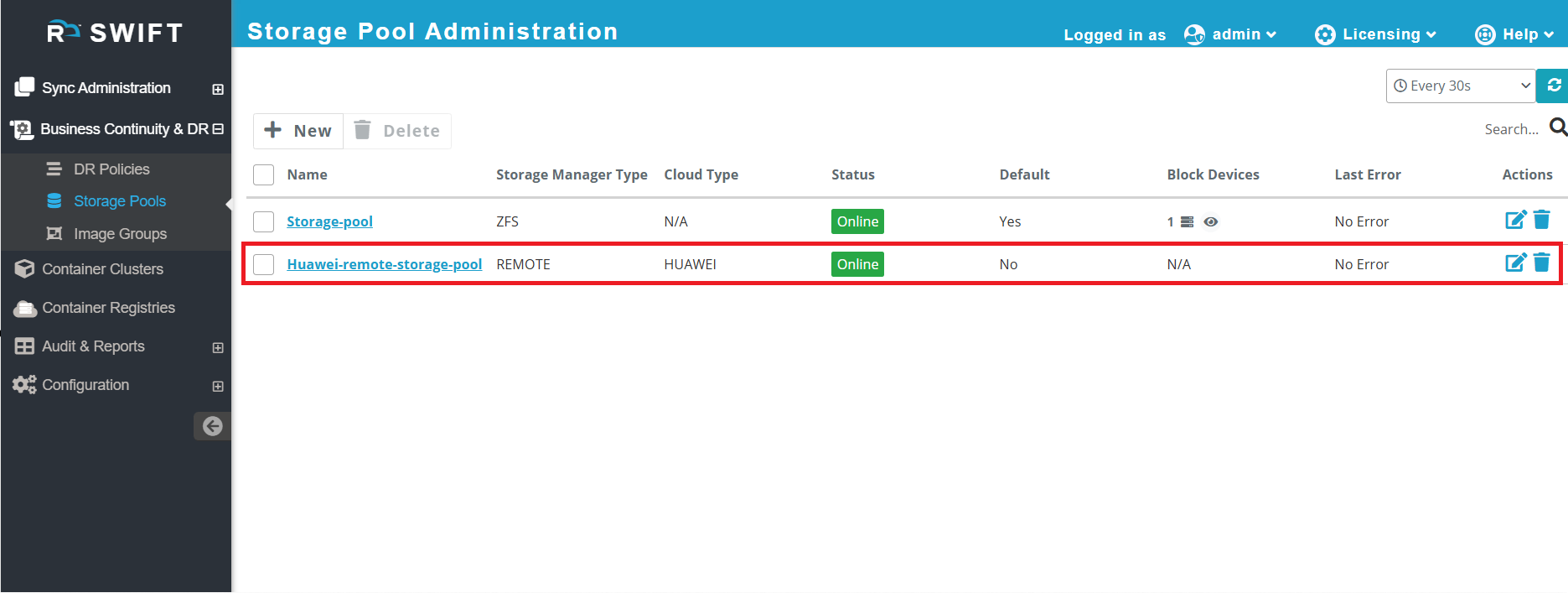This screenshot has width=1568, height=593.
Task: Click the HUAWEI cloud type cell
Action: point(690,264)
